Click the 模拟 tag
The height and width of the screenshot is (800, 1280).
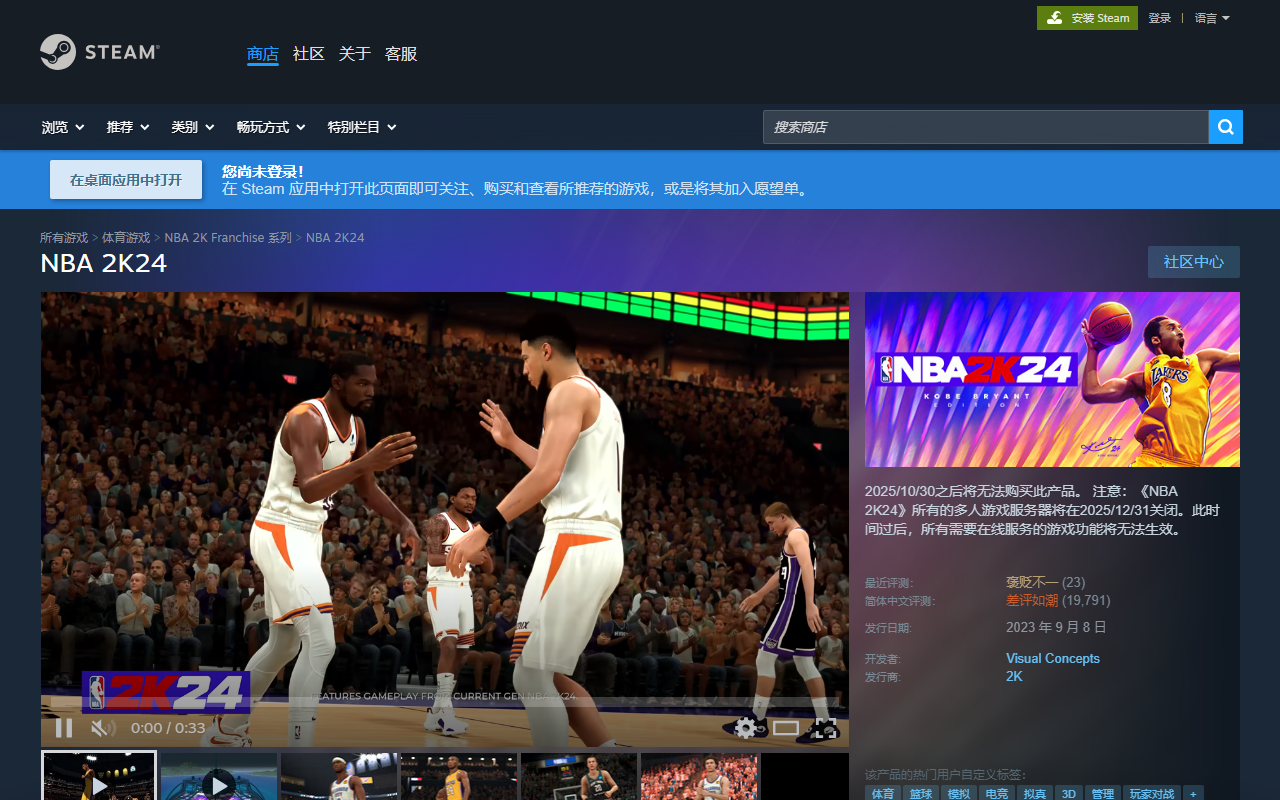point(959,793)
